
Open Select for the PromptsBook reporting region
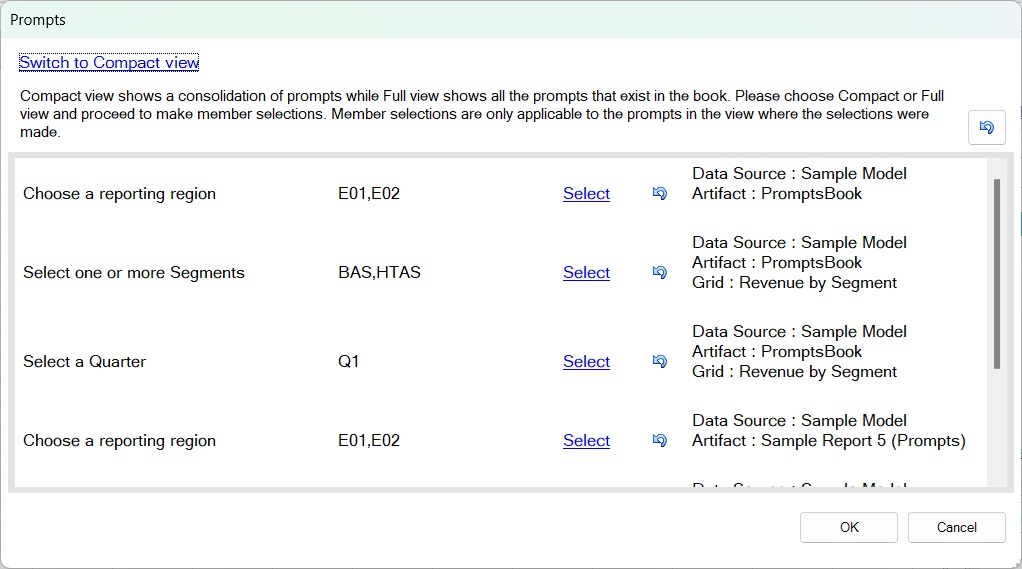tap(586, 194)
